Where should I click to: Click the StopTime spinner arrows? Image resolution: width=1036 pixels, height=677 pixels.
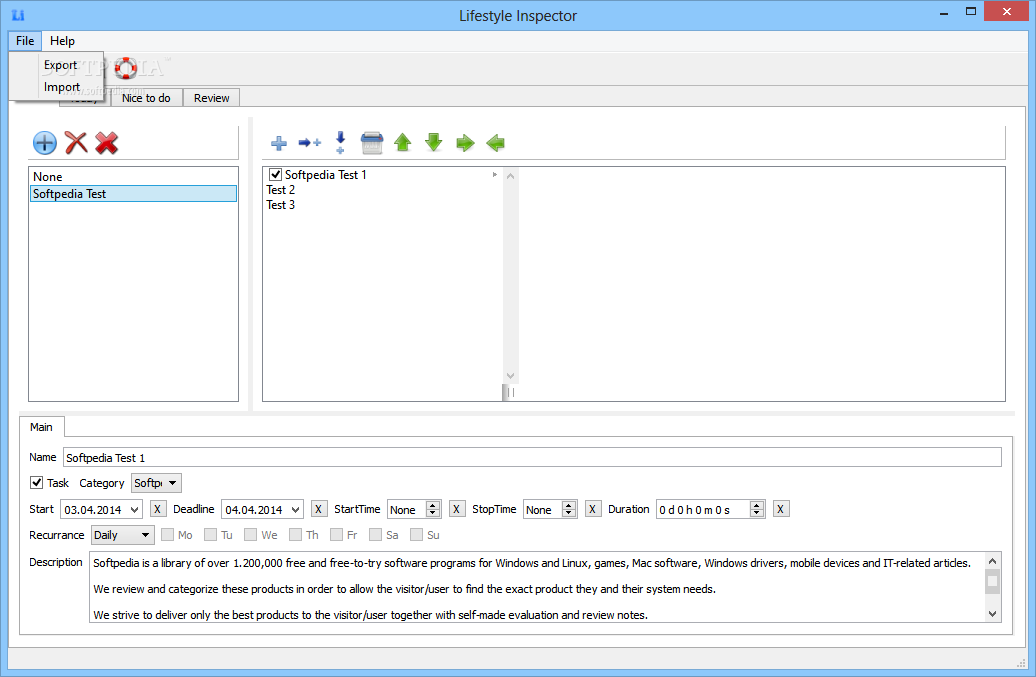[569, 509]
